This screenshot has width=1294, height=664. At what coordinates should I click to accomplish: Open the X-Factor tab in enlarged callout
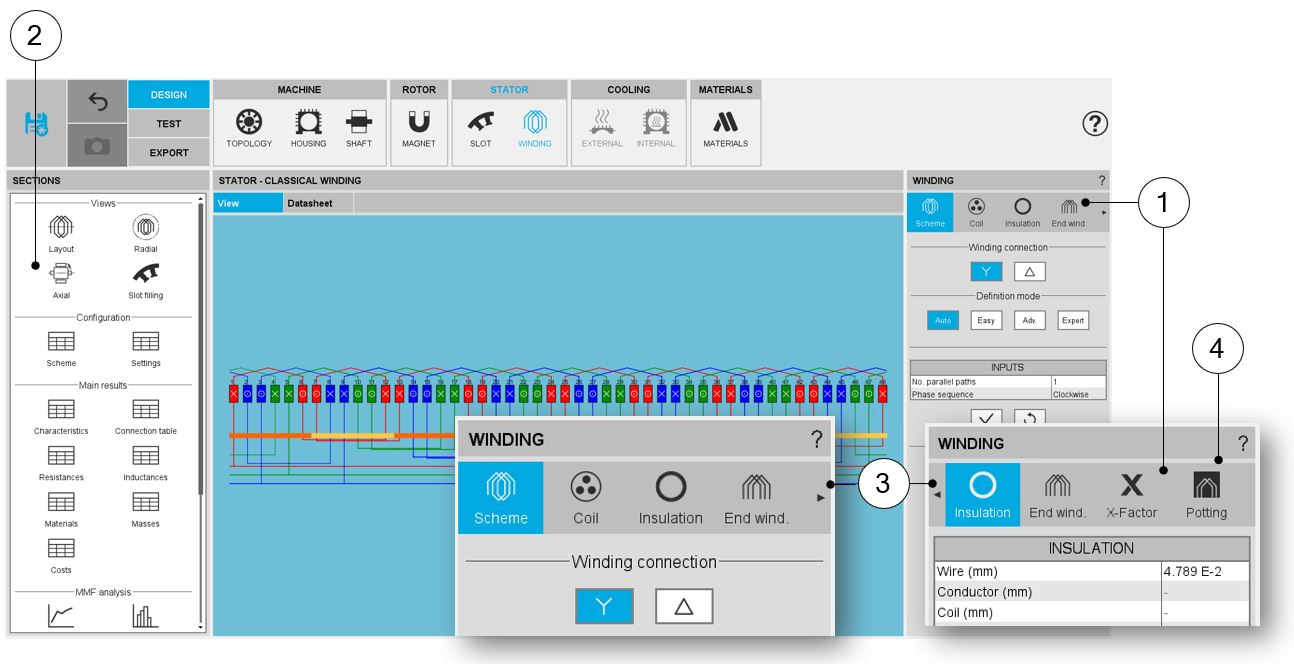click(x=1131, y=496)
